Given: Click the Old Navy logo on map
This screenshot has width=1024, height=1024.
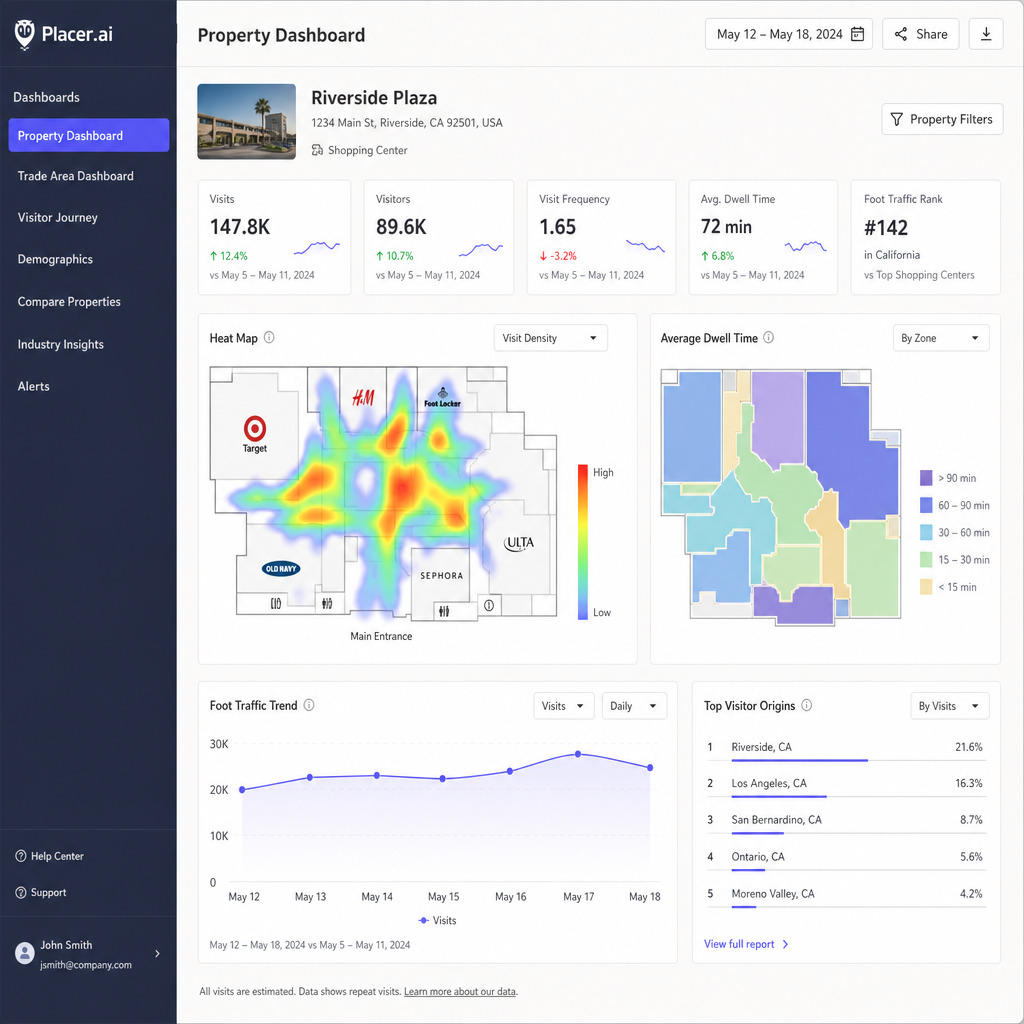Looking at the screenshot, I should (x=281, y=569).
